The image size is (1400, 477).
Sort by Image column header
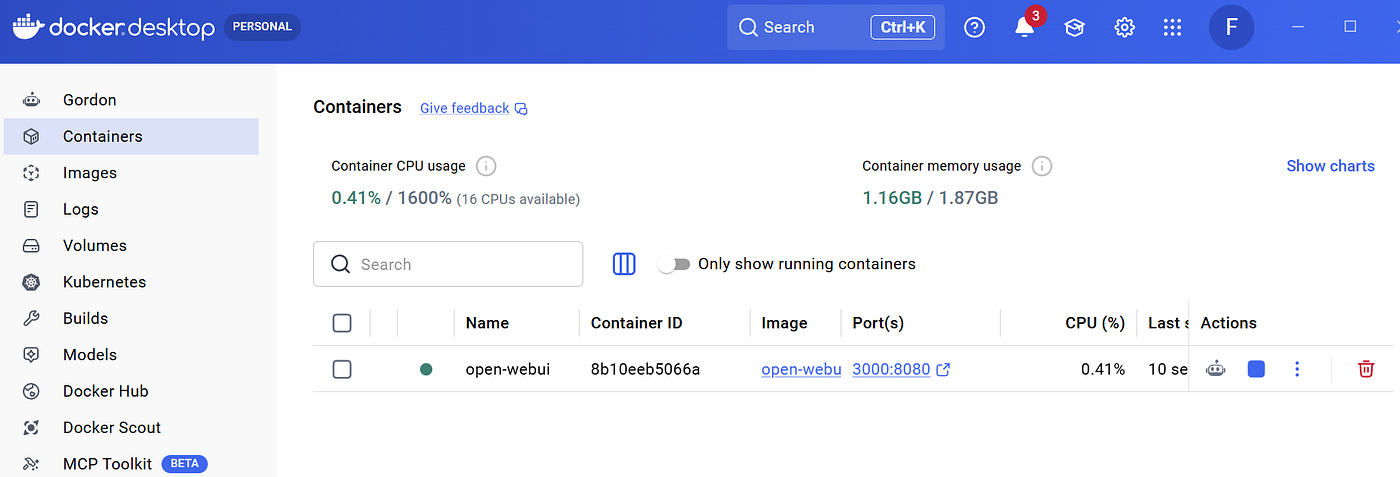coord(784,323)
